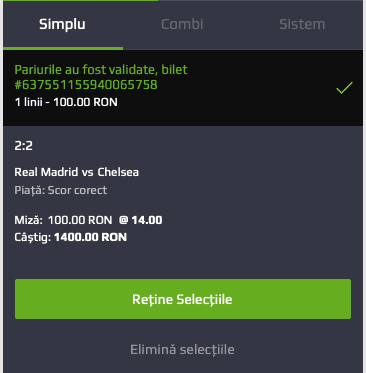Image resolution: width=366 pixels, height=373 pixels.
Task: Click the 1 linii - 100.00 RON summary
Action: [66, 102]
